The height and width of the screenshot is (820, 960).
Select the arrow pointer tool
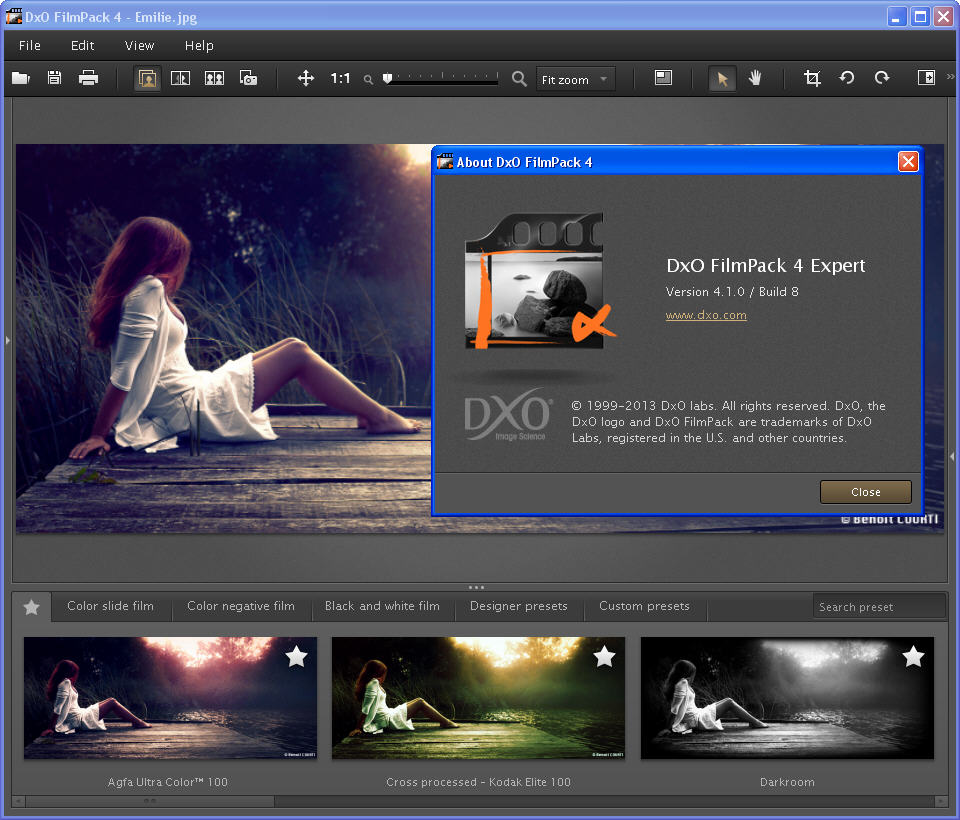pos(722,78)
